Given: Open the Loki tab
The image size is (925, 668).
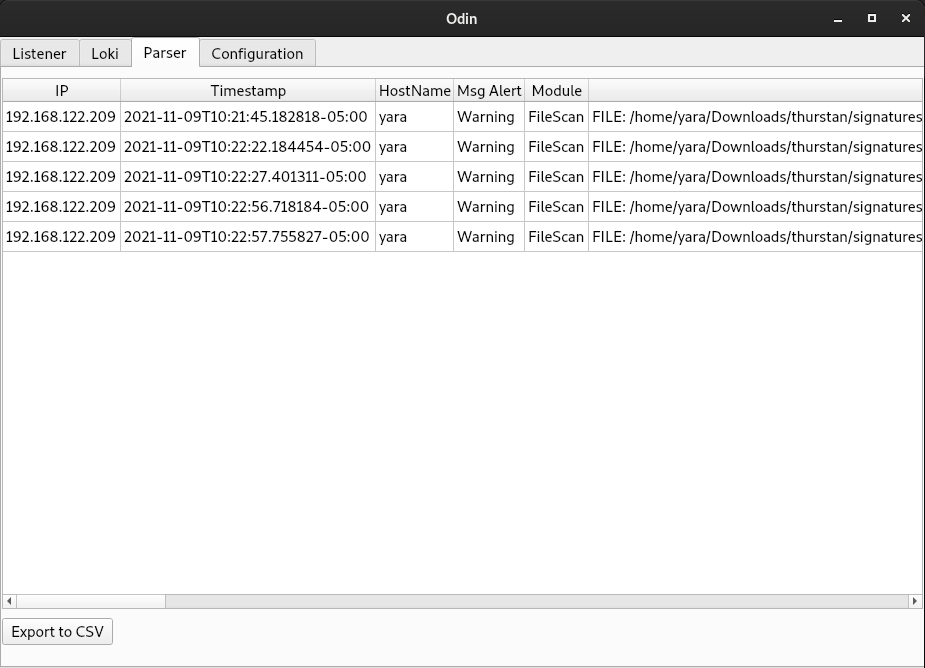Looking at the screenshot, I should coord(105,53).
